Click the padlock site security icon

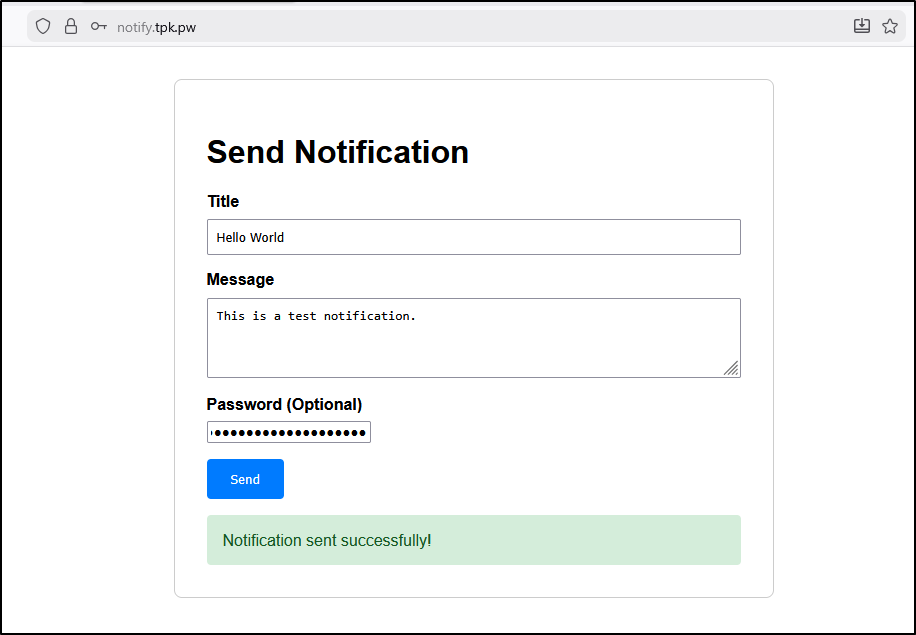point(71,27)
